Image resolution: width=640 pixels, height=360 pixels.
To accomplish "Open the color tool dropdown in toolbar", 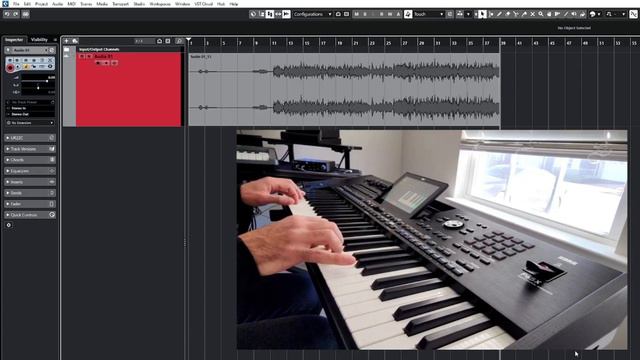I will (599, 14).
